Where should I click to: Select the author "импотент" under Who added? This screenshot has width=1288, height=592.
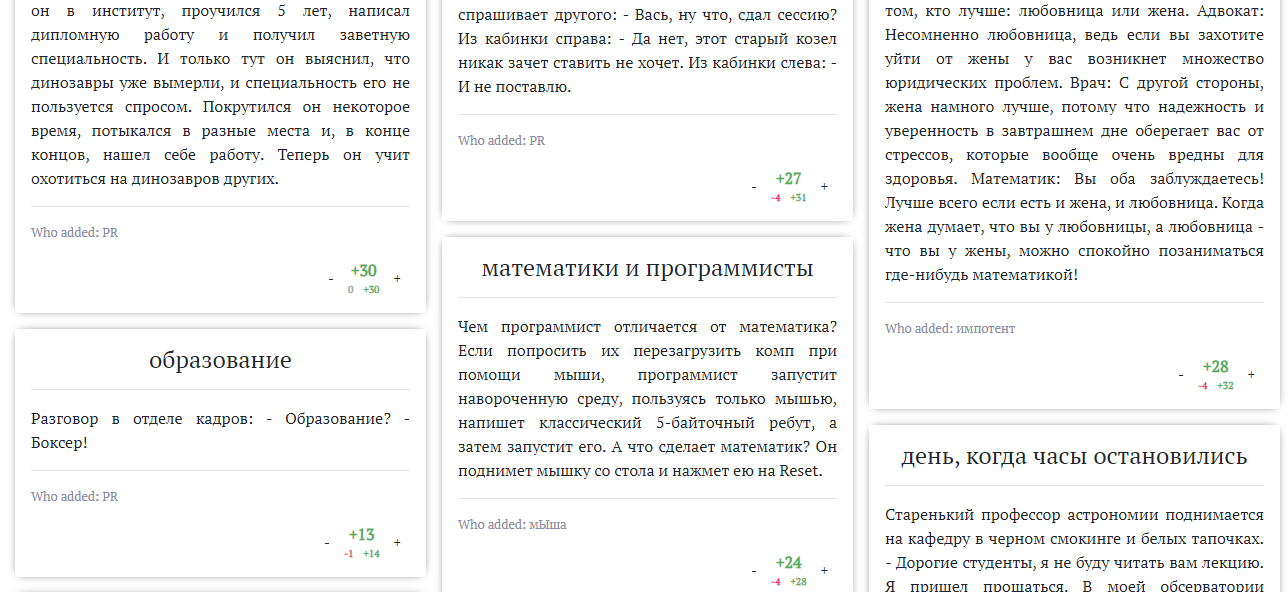pos(985,329)
